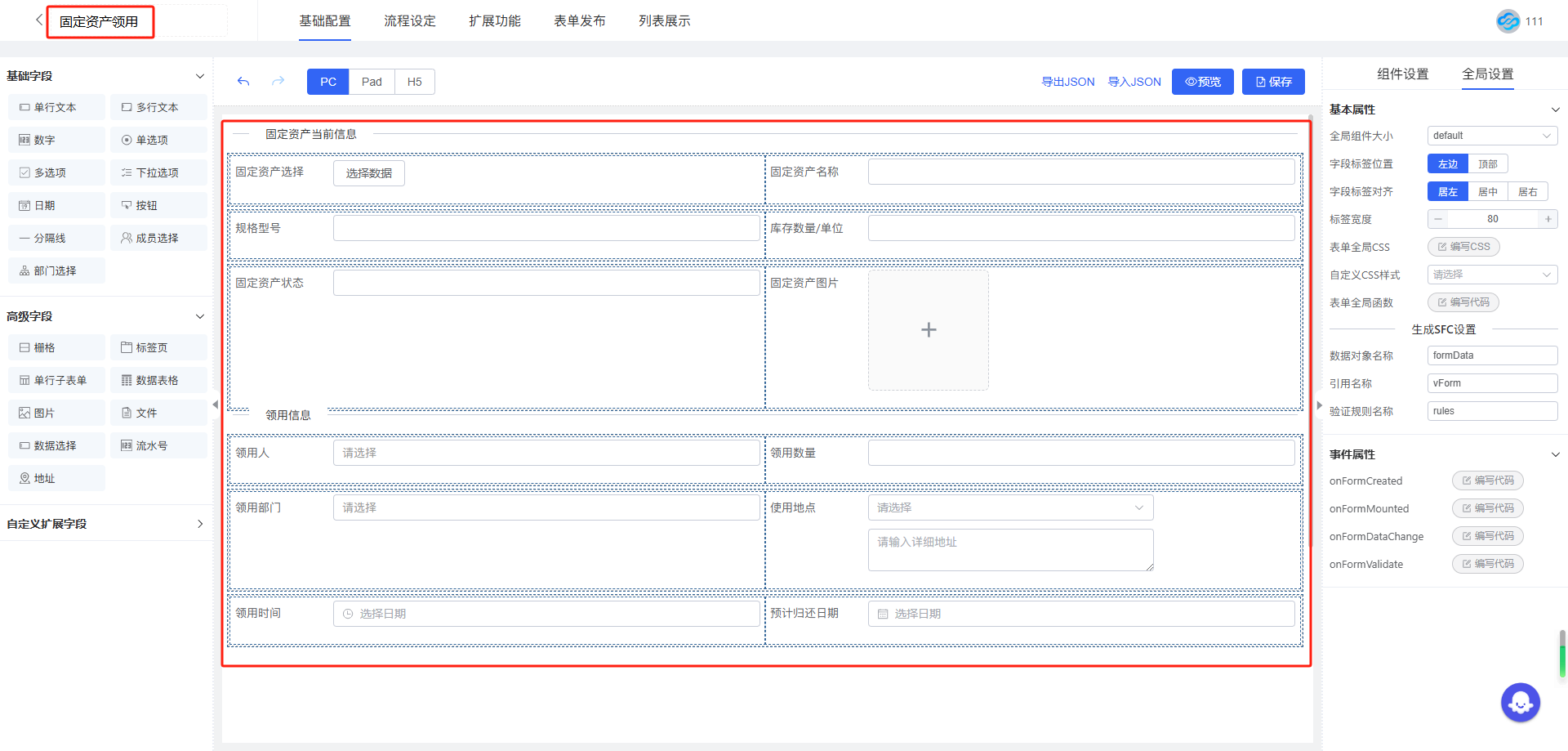The width and height of the screenshot is (1568, 751).
Task: Click the plus stepper for 标签宽度
Action: point(1548,219)
